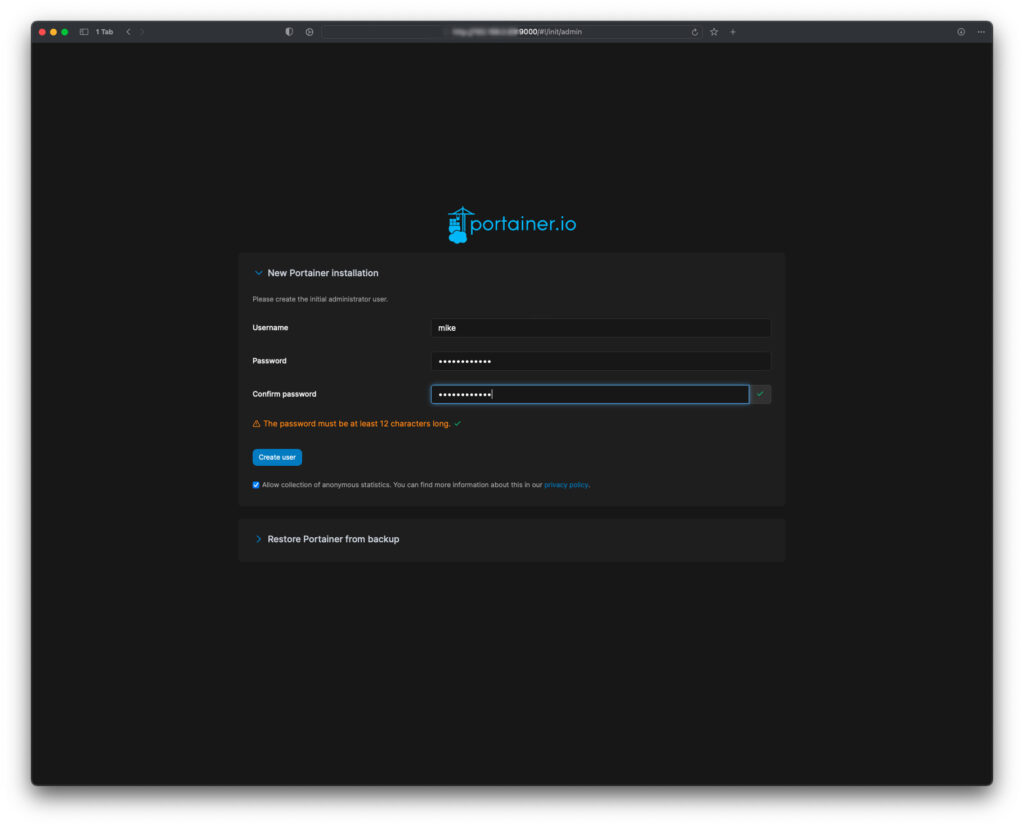1024x827 pixels.
Task: Focus the Password input field
Action: 601,361
